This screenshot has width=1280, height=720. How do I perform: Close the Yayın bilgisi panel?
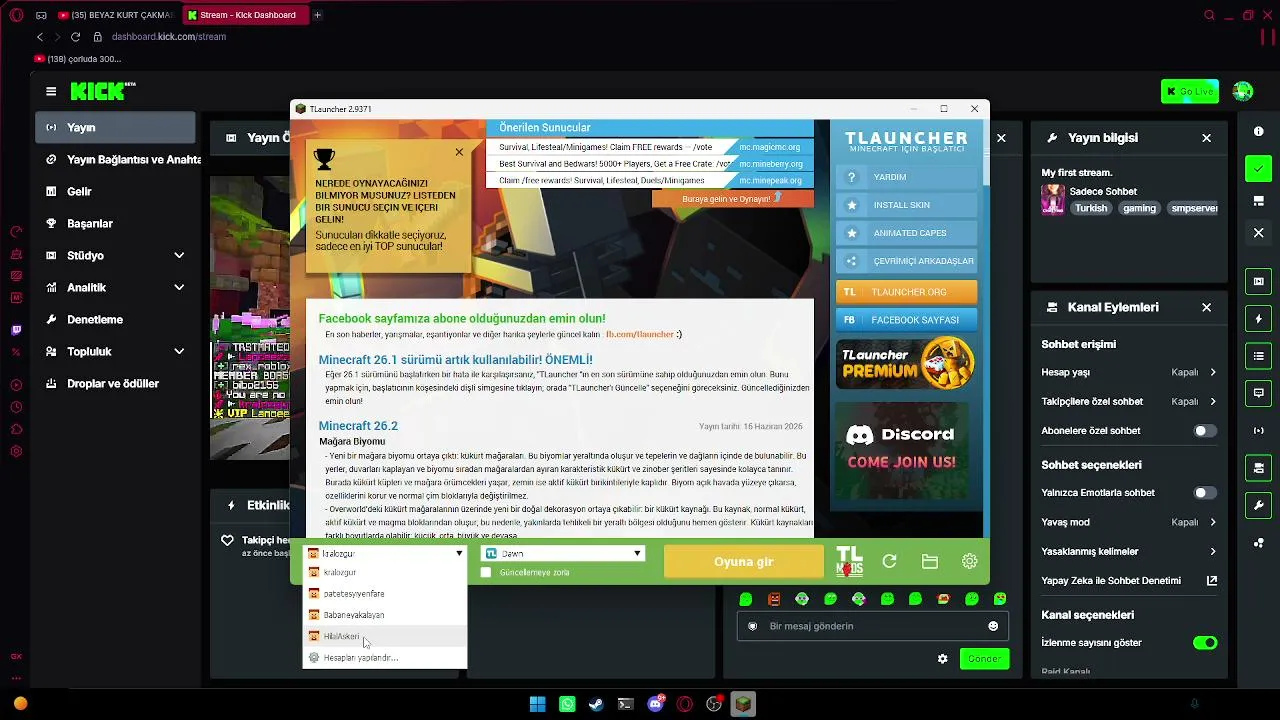click(x=1206, y=138)
